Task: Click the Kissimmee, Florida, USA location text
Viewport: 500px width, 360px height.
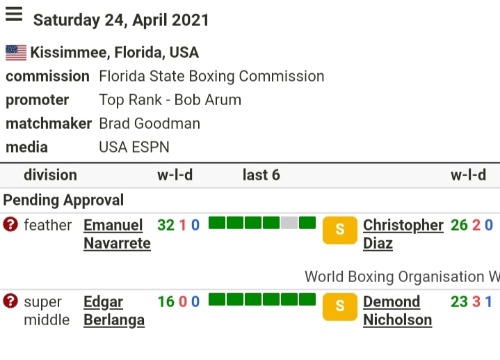Action: pos(114,53)
